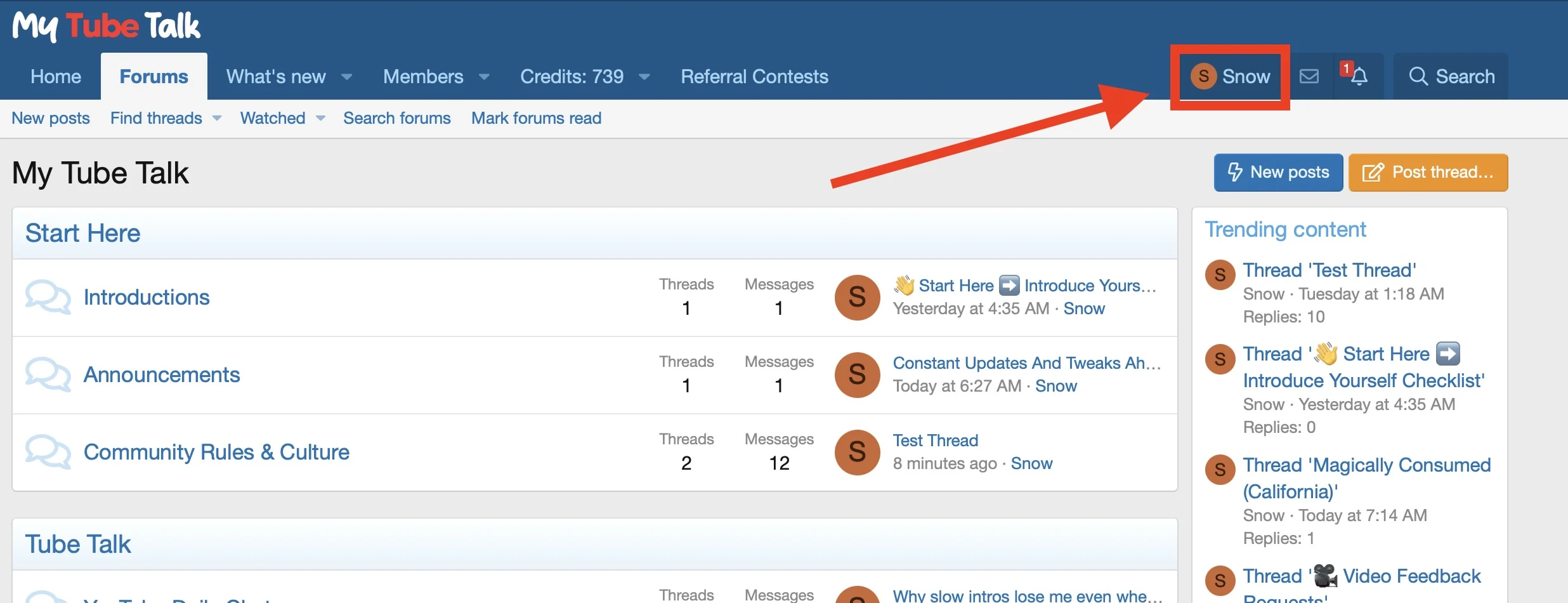Open 'Magically Consumed (California)' trending thread
The image size is (1568, 603).
pos(1366,477)
